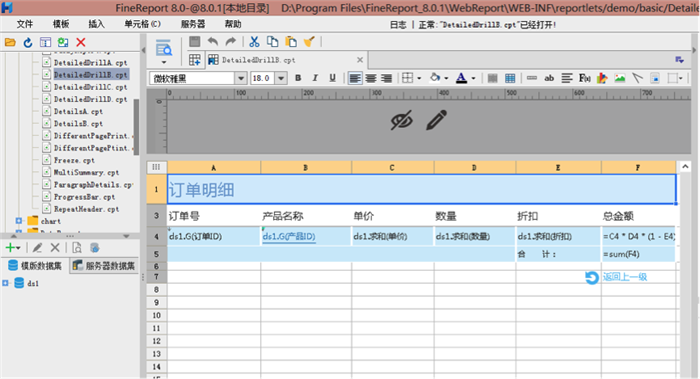Copy the selected cell
The image size is (700, 379).
[272, 42]
